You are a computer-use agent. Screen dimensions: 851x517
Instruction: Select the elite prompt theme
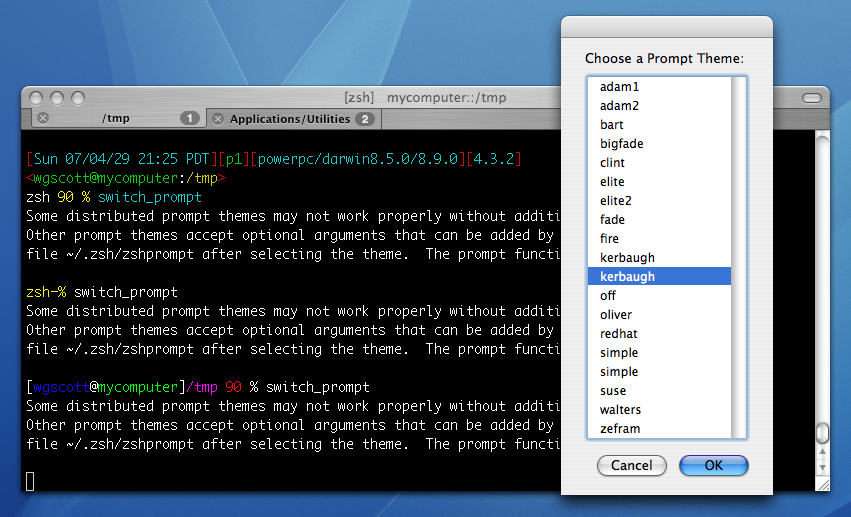tap(659, 182)
